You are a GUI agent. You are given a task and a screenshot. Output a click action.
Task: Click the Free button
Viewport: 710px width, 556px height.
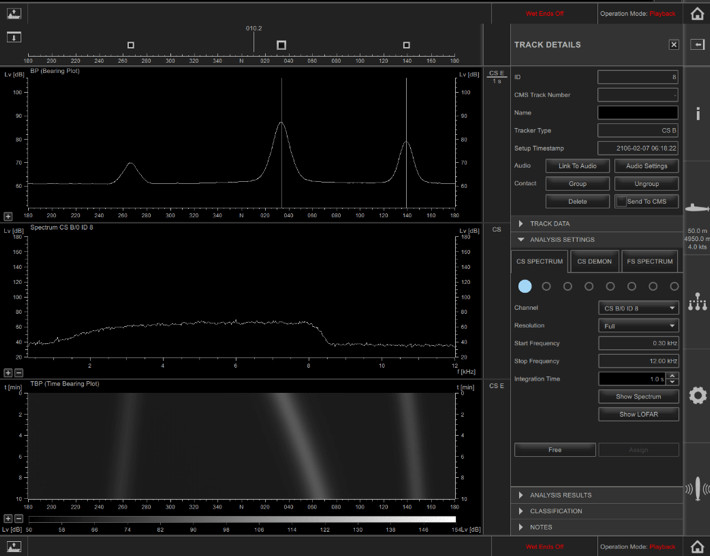555,450
